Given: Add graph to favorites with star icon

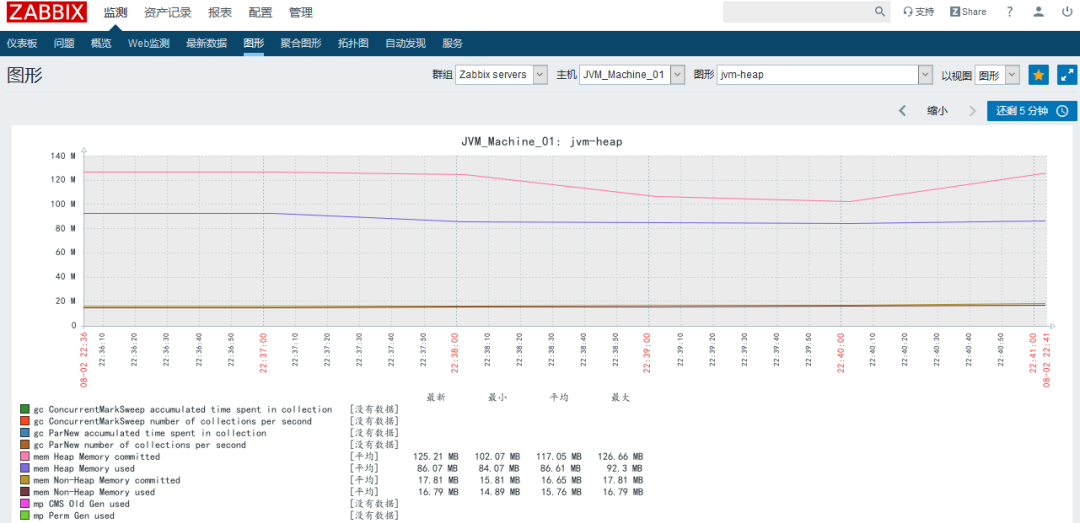Looking at the screenshot, I should [x=1039, y=74].
